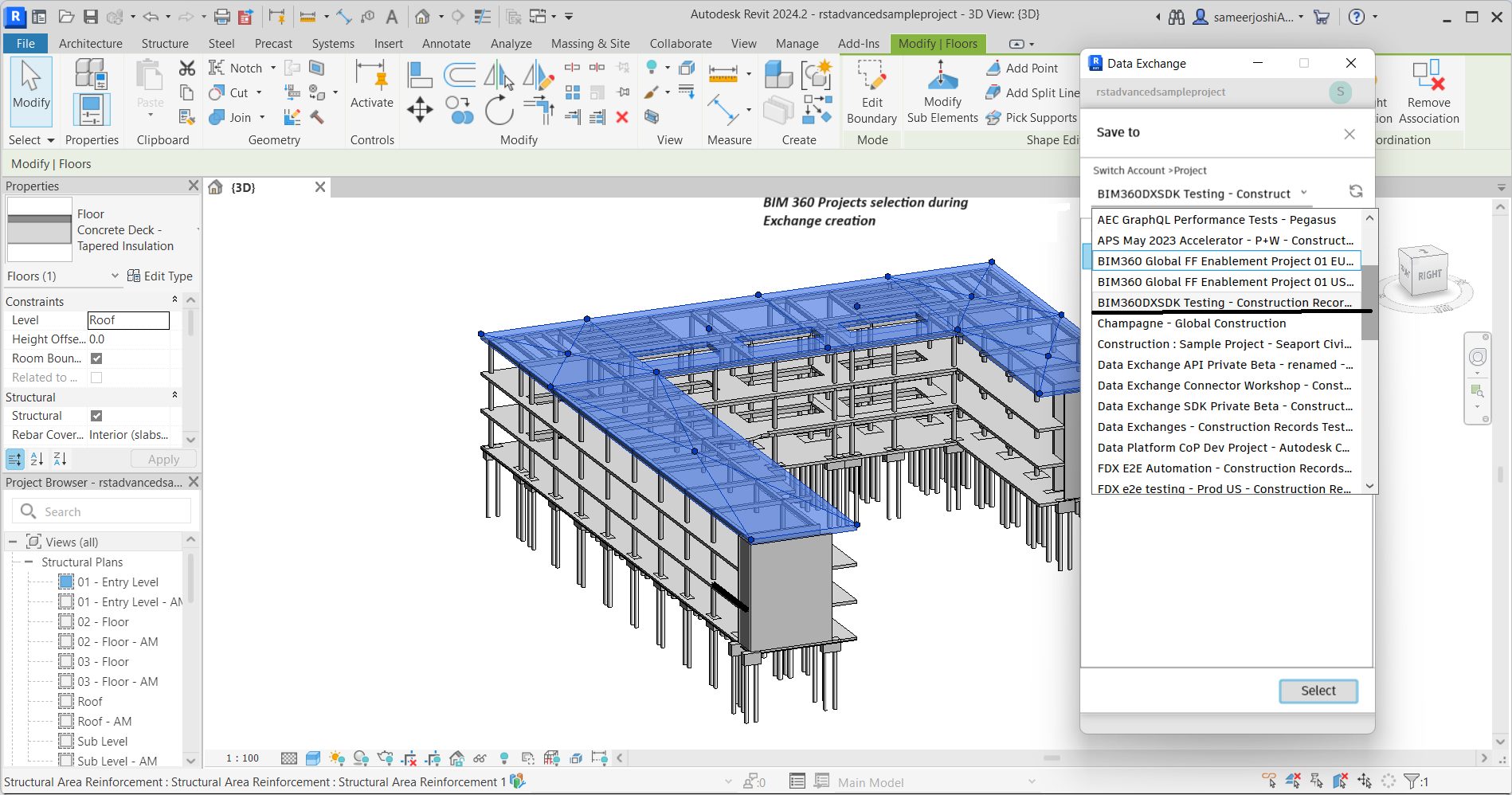Switch to the Architecture ribbon tab
Screen dimensions: 1512x795
tap(90, 44)
